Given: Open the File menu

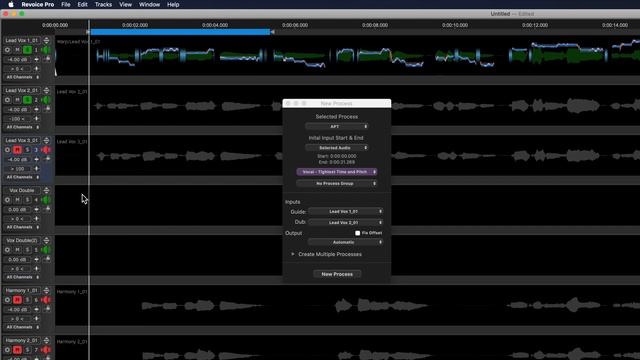Looking at the screenshot, I should 66,4.
